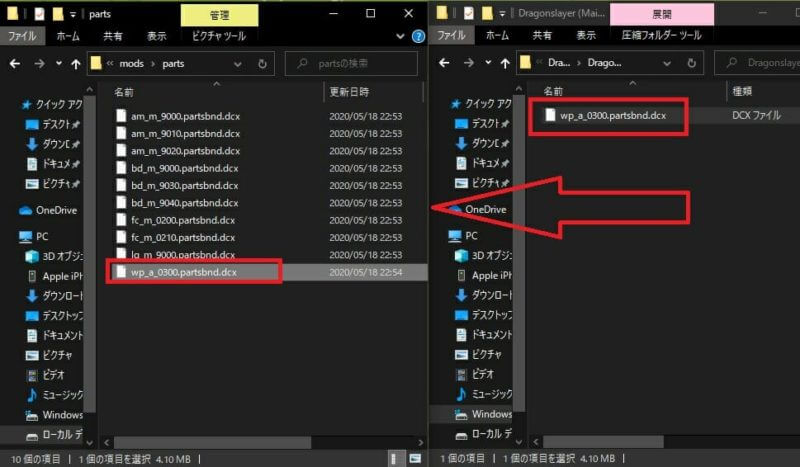This screenshot has height=467, width=800.
Task: Click the partsの検索 search box
Action: click(x=351, y=64)
